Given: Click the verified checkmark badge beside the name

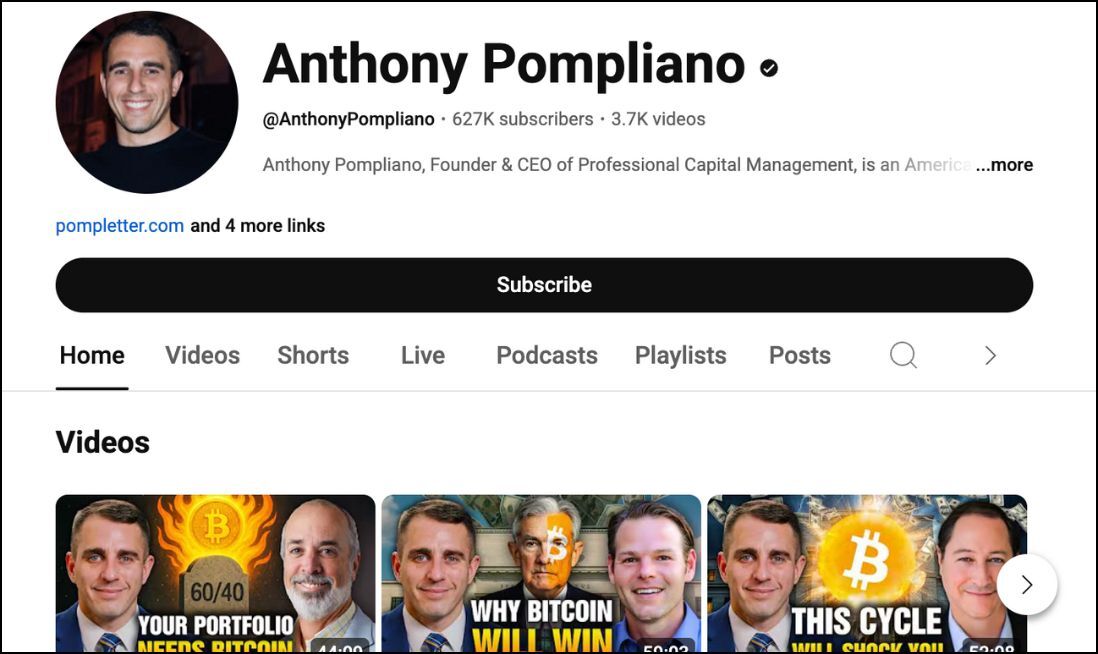Looking at the screenshot, I should (769, 68).
